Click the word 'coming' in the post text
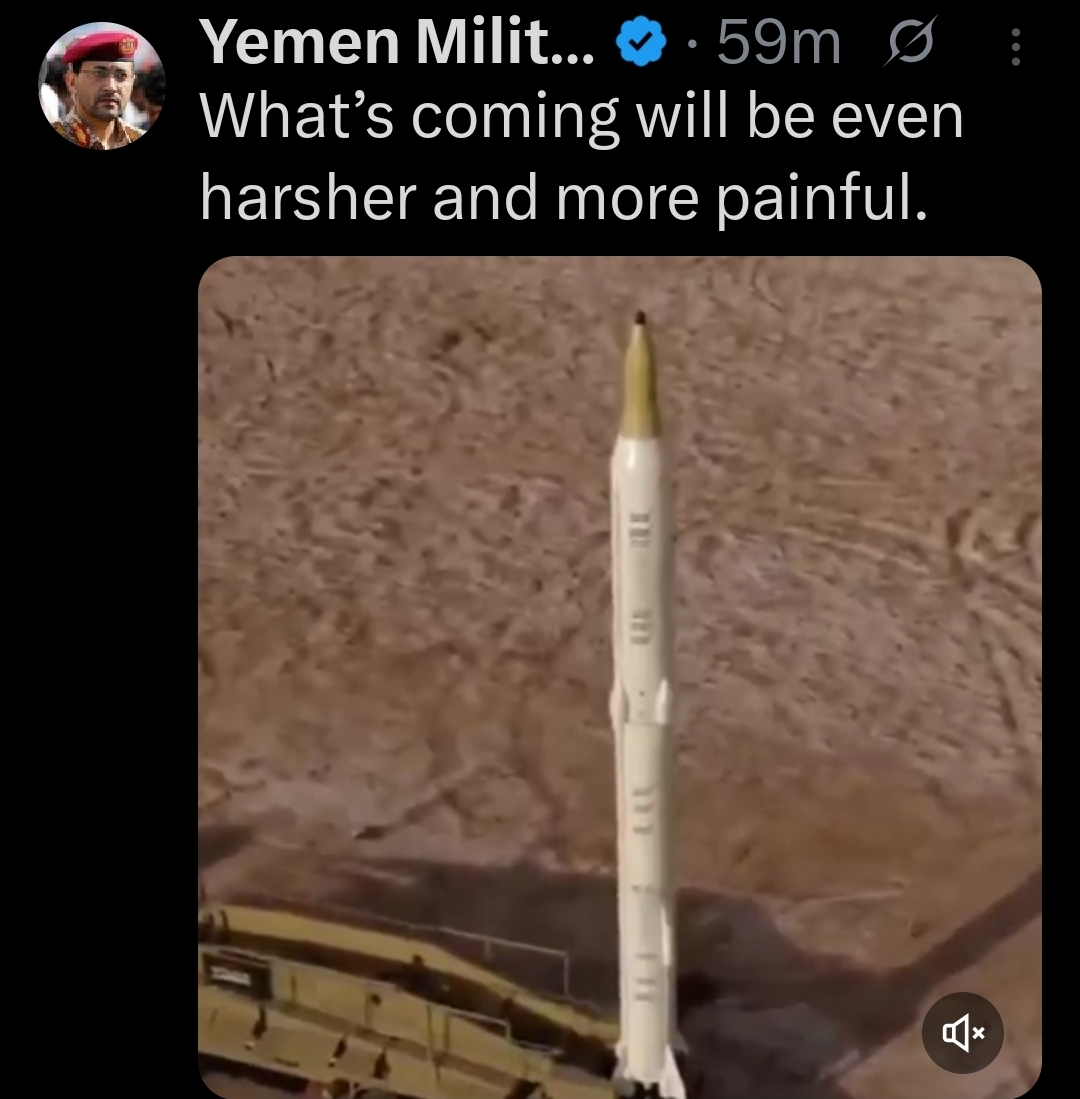Image resolution: width=1080 pixels, height=1099 pixels. (x=515, y=119)
